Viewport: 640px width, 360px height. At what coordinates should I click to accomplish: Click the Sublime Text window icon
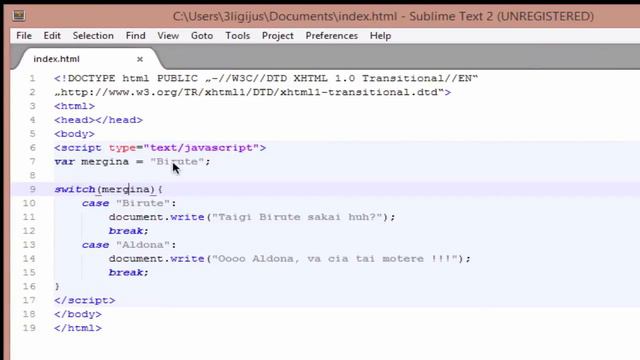(x=19, y=16)
